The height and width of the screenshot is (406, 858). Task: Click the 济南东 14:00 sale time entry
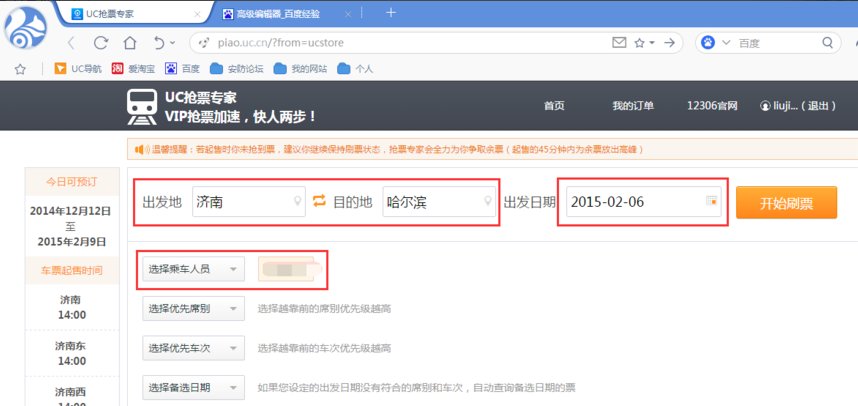click(72, 353)
